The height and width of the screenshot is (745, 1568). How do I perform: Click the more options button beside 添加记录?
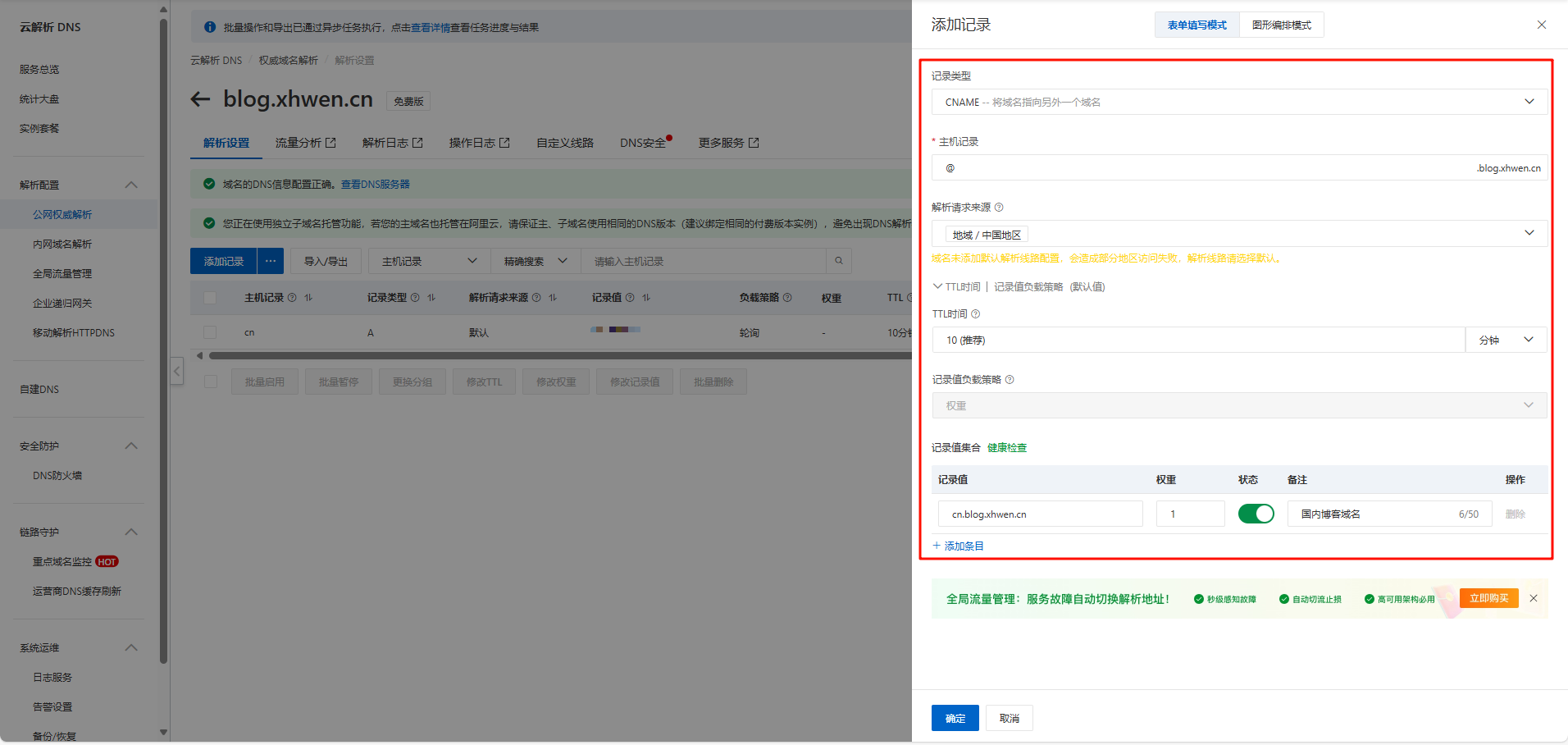pos(270,261)
